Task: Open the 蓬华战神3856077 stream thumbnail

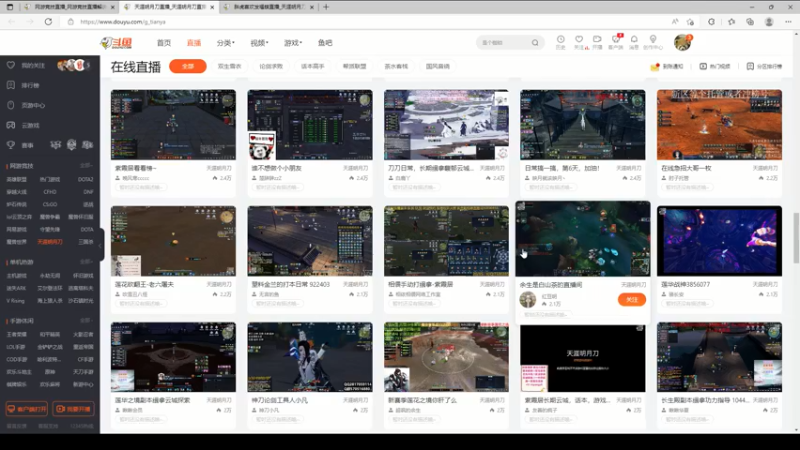Action: 719,241
